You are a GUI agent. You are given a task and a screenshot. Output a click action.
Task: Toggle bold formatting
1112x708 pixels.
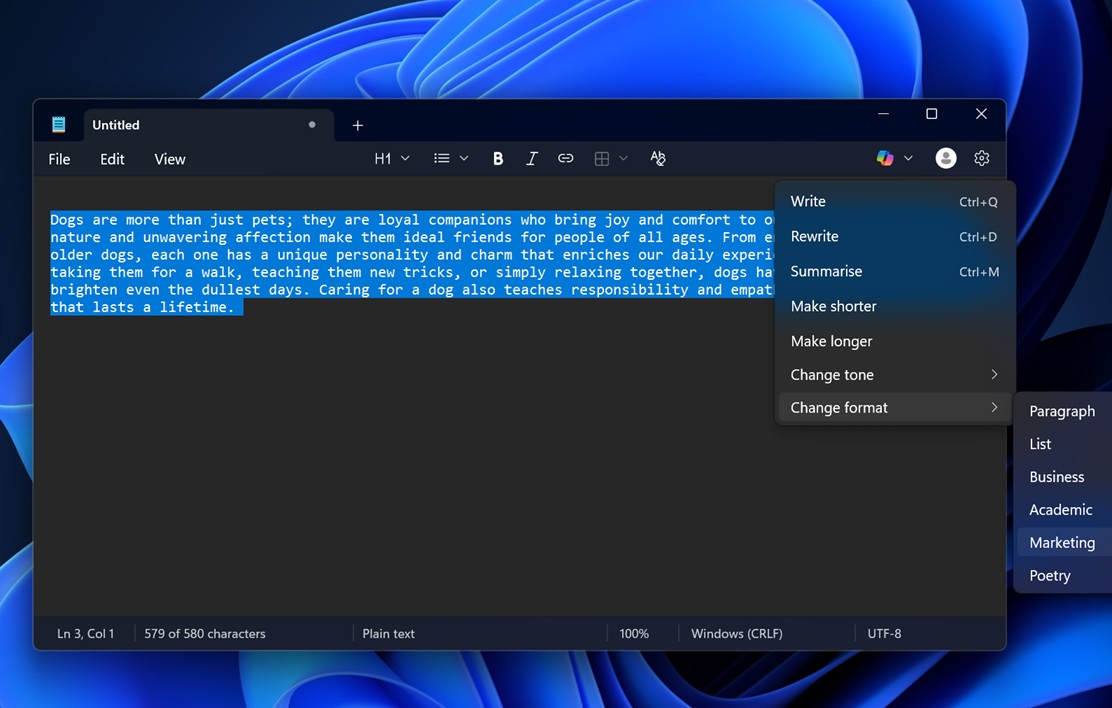point(497,158)
